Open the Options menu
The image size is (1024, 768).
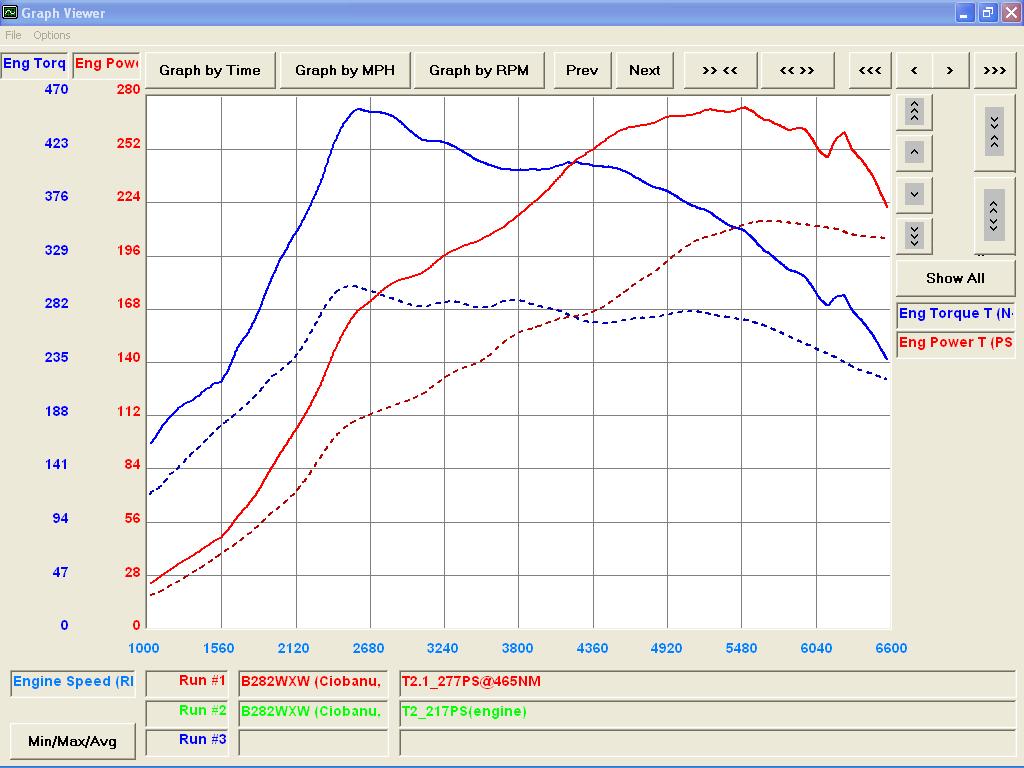[x=52, y=35]
